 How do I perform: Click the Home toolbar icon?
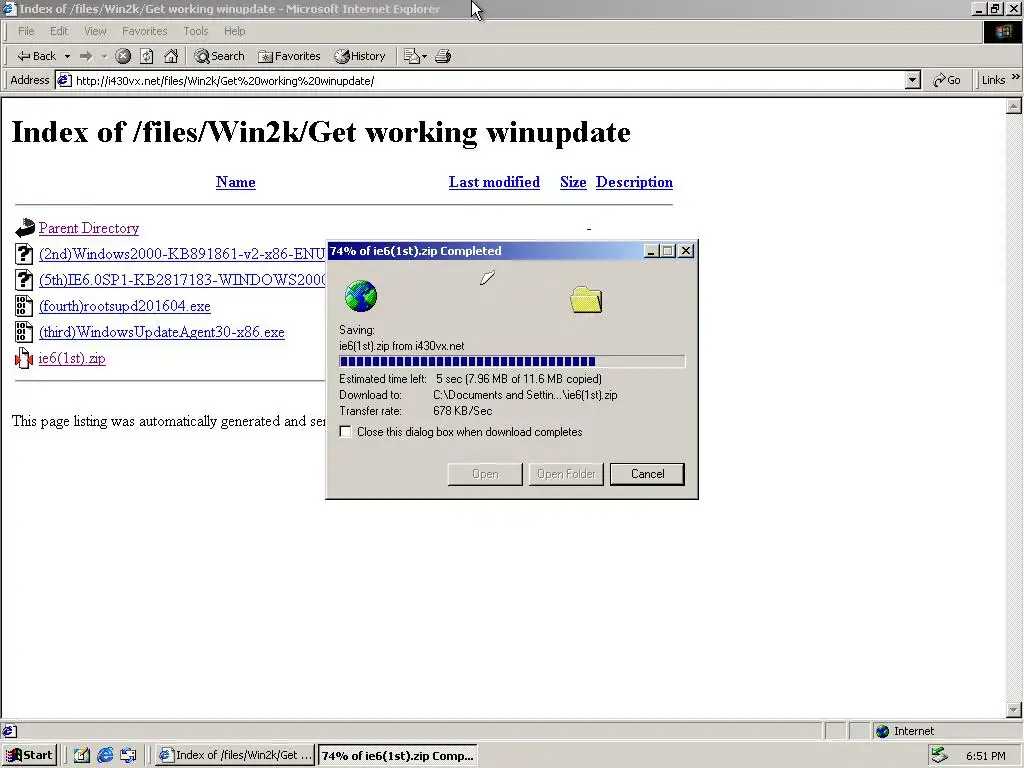(x=171, y=56)
